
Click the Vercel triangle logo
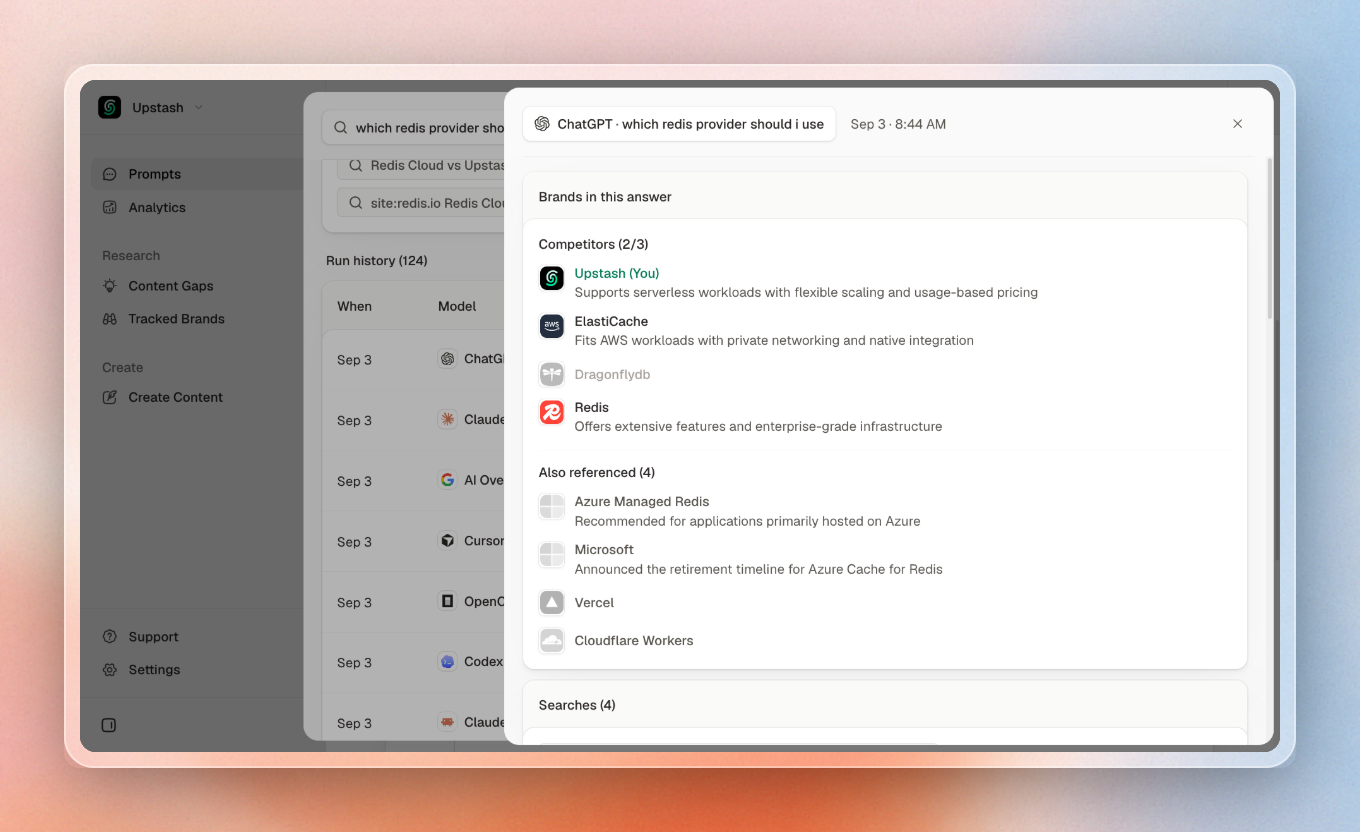(552, 602)
